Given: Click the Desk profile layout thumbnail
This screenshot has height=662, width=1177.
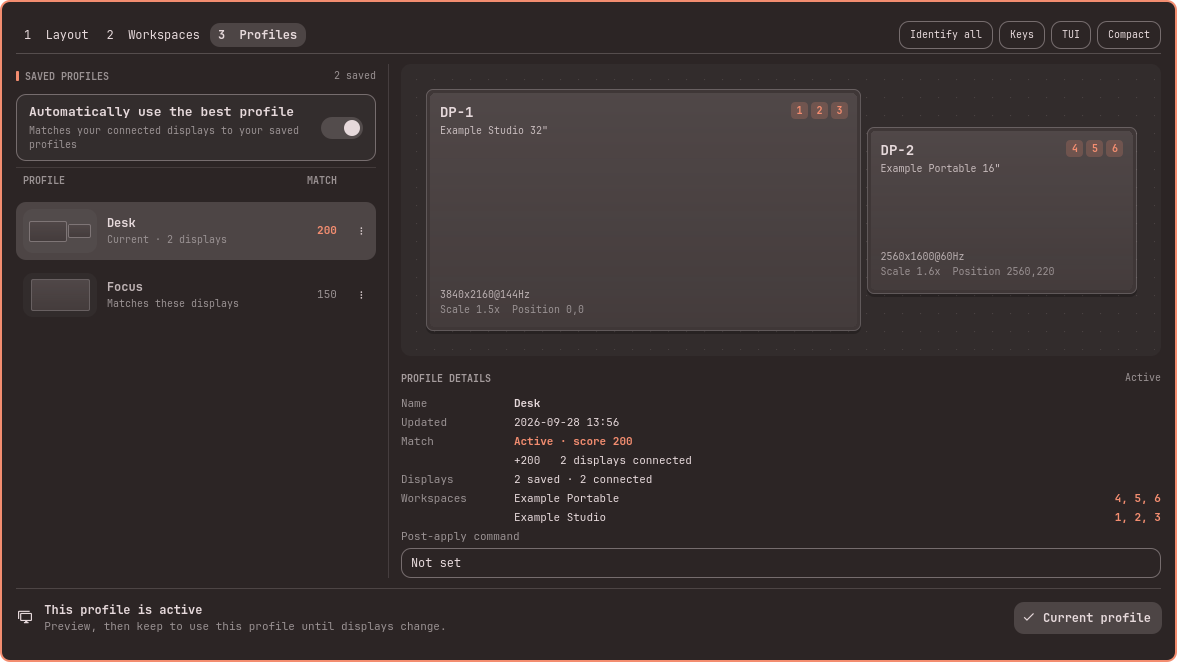Looking at the screenshot, I should tap(60, 231).
